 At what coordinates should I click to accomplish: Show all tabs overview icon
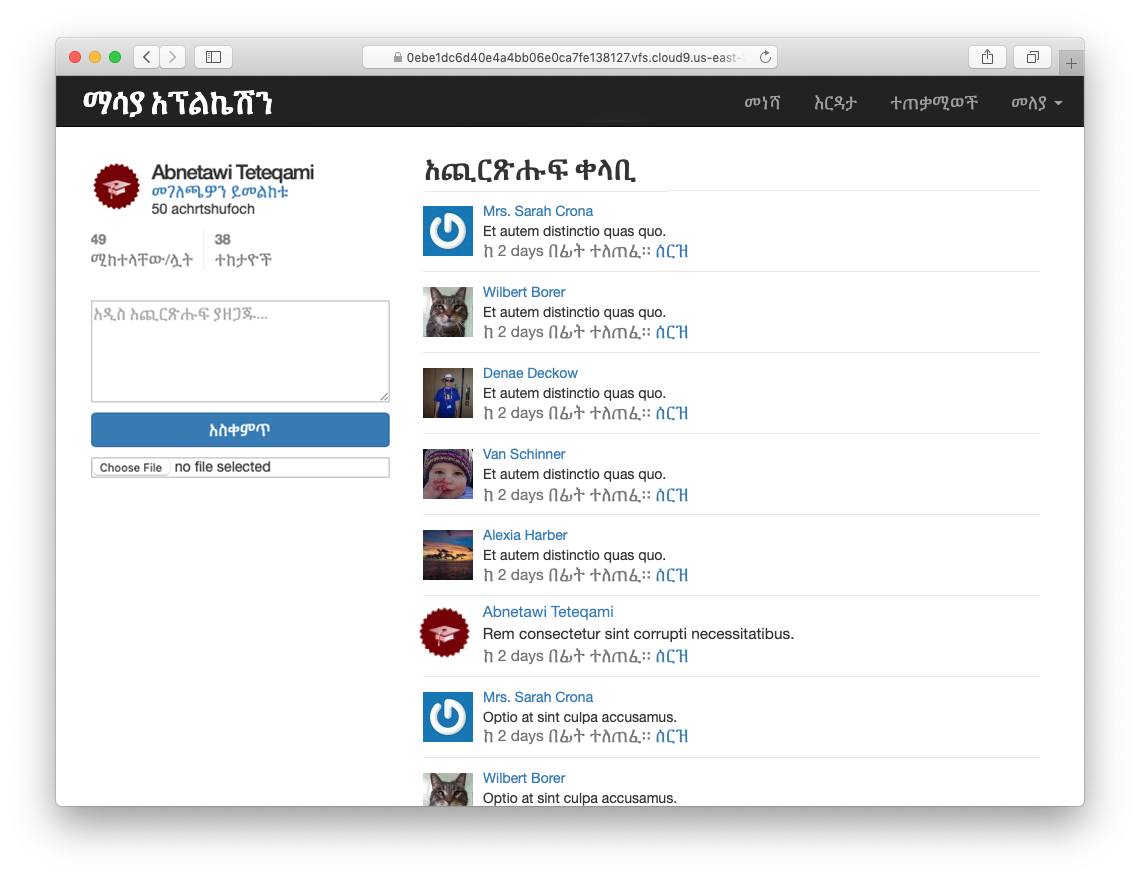coord(1032,57)
